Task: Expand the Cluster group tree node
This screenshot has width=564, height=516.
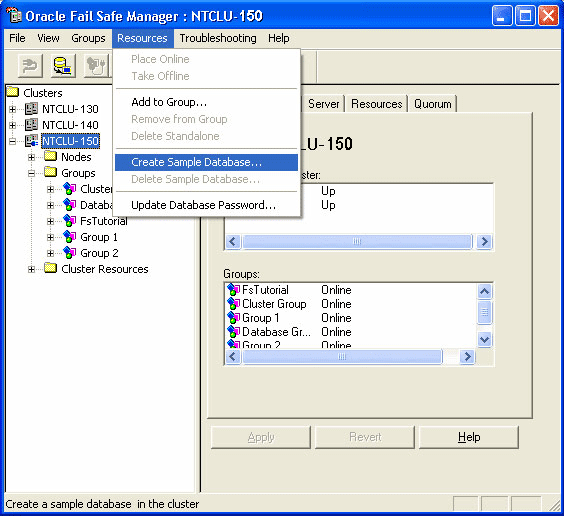Action: tap(50, 189)
